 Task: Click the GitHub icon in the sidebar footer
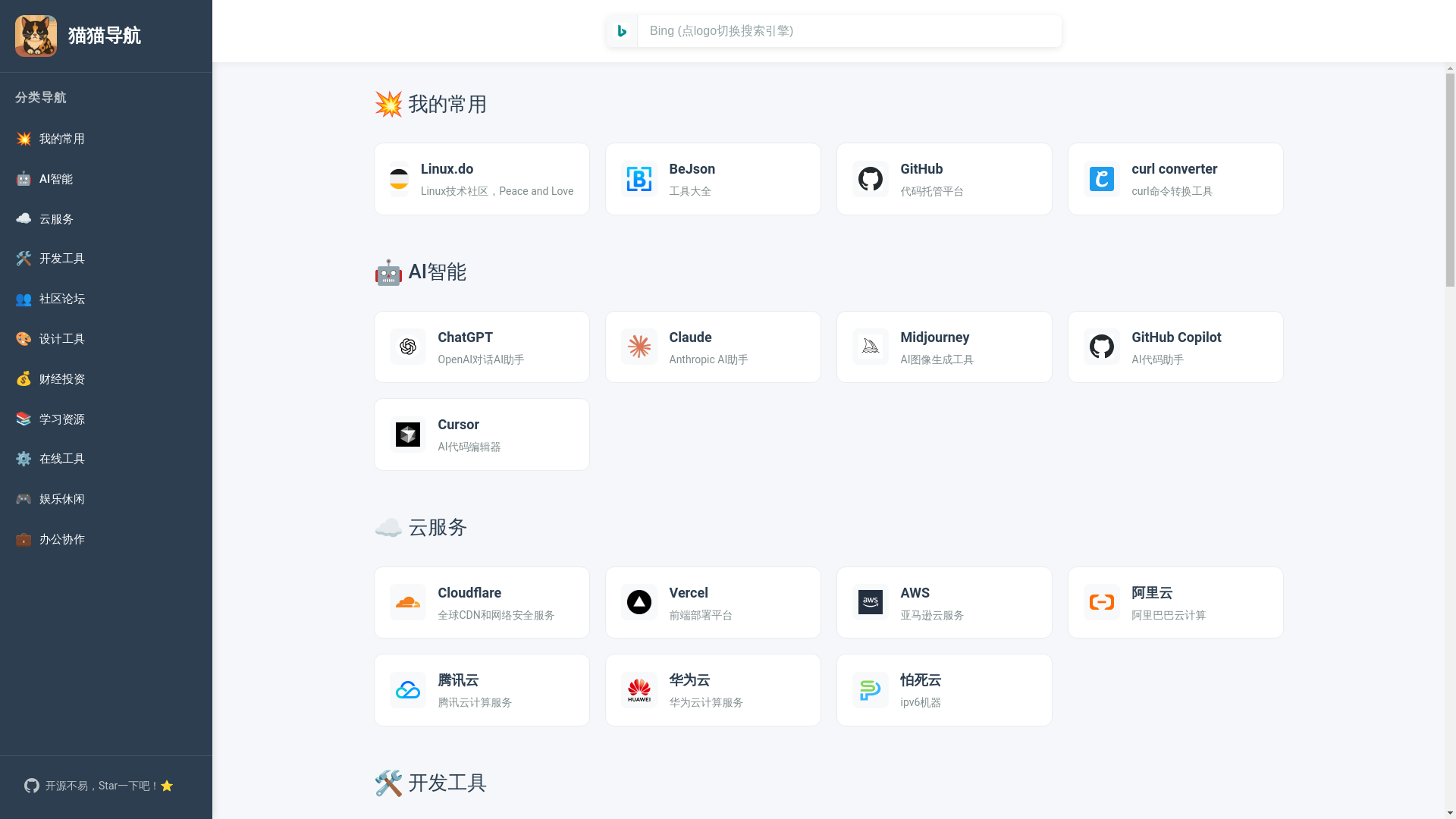[x=32, y=786]
